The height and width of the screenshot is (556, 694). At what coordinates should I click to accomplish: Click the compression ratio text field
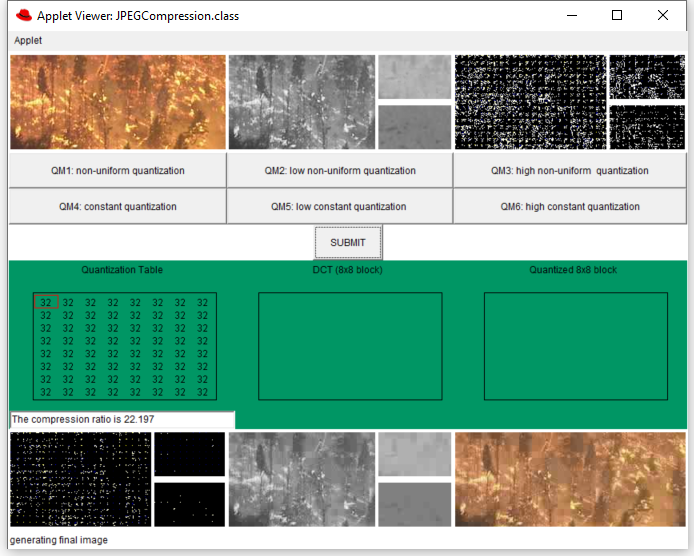122,420
